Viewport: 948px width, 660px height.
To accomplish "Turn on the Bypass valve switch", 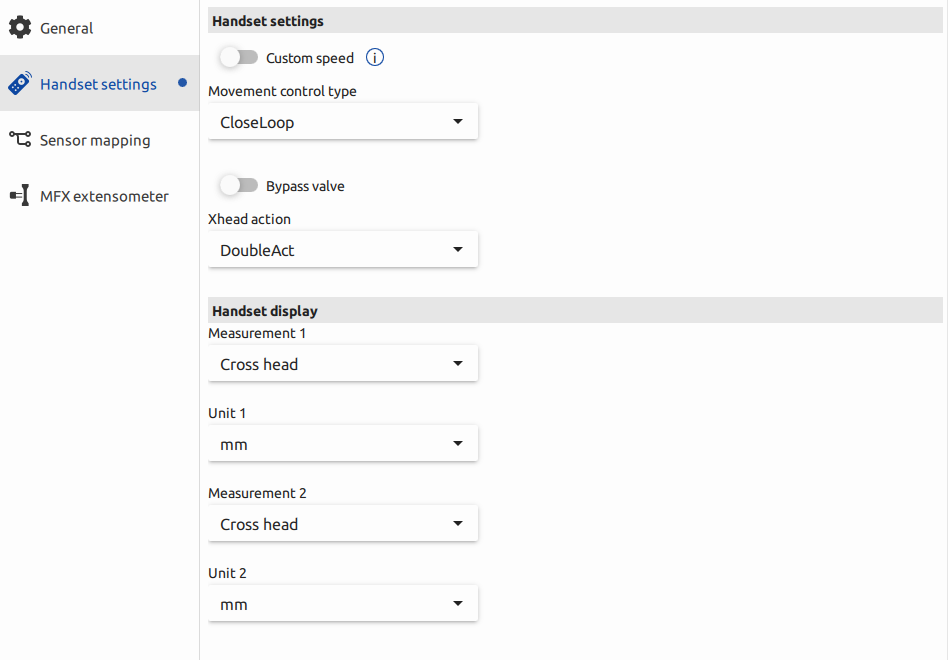I will (238, 185).
